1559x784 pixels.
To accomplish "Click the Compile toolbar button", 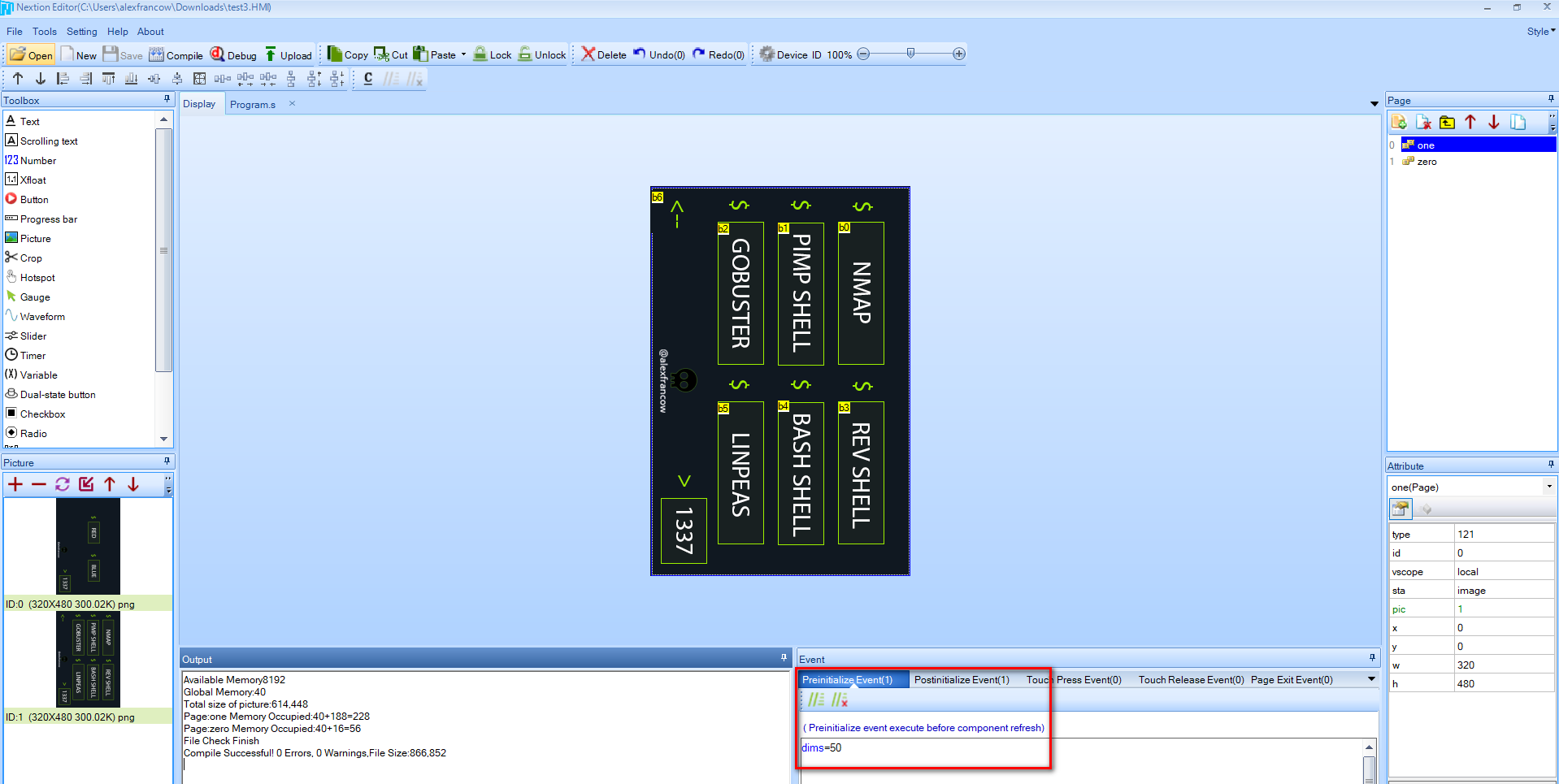I will (x=176, y=54).
